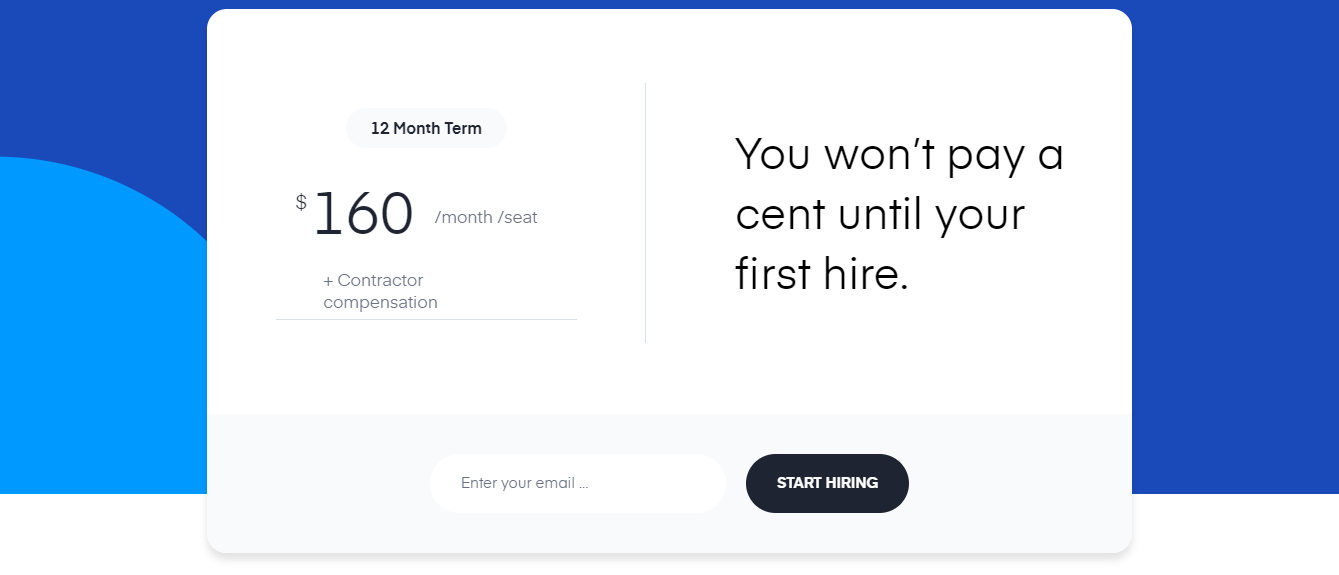
Task: Click the /month label
Action: 463,217
